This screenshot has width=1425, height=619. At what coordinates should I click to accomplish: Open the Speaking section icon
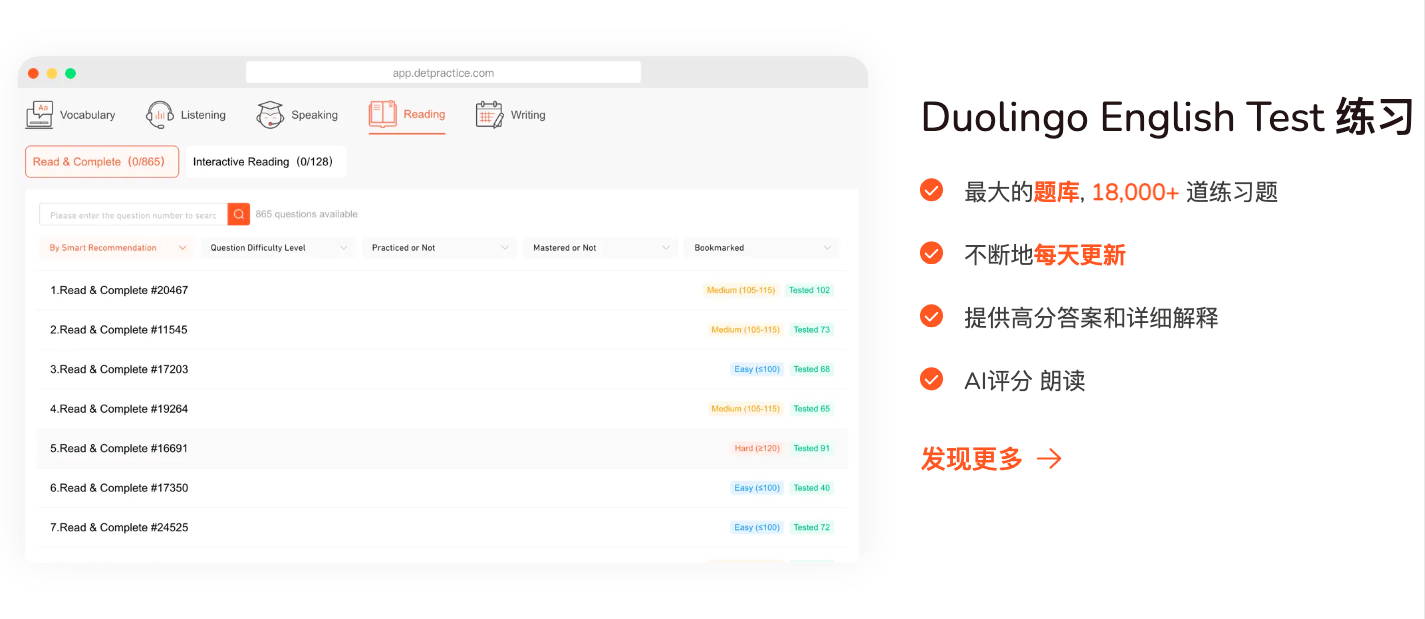[x=270, y=115]
